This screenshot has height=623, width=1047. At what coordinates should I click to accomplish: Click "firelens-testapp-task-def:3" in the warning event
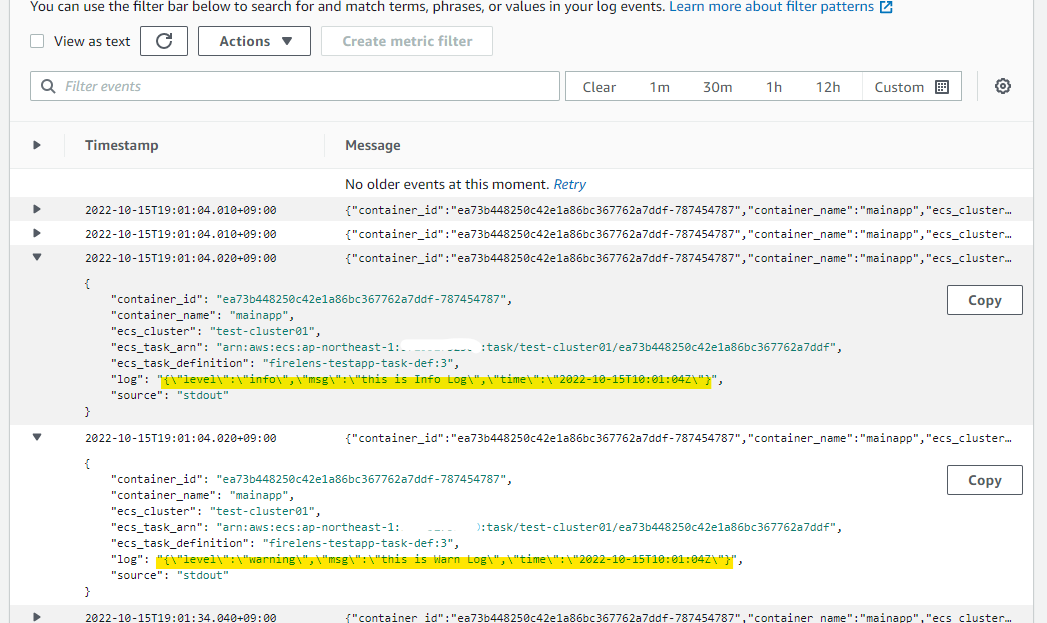pyautogui.click(x=358, y=544)
